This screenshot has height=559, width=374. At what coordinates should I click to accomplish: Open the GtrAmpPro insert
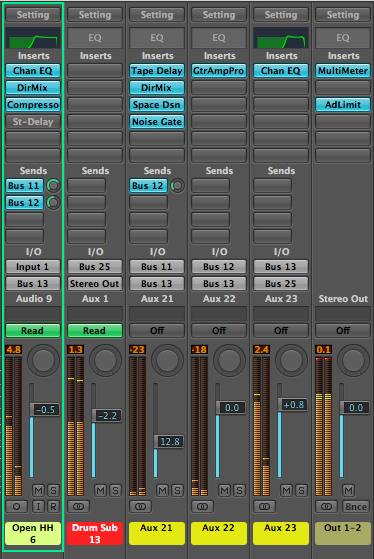pos(219,71)
